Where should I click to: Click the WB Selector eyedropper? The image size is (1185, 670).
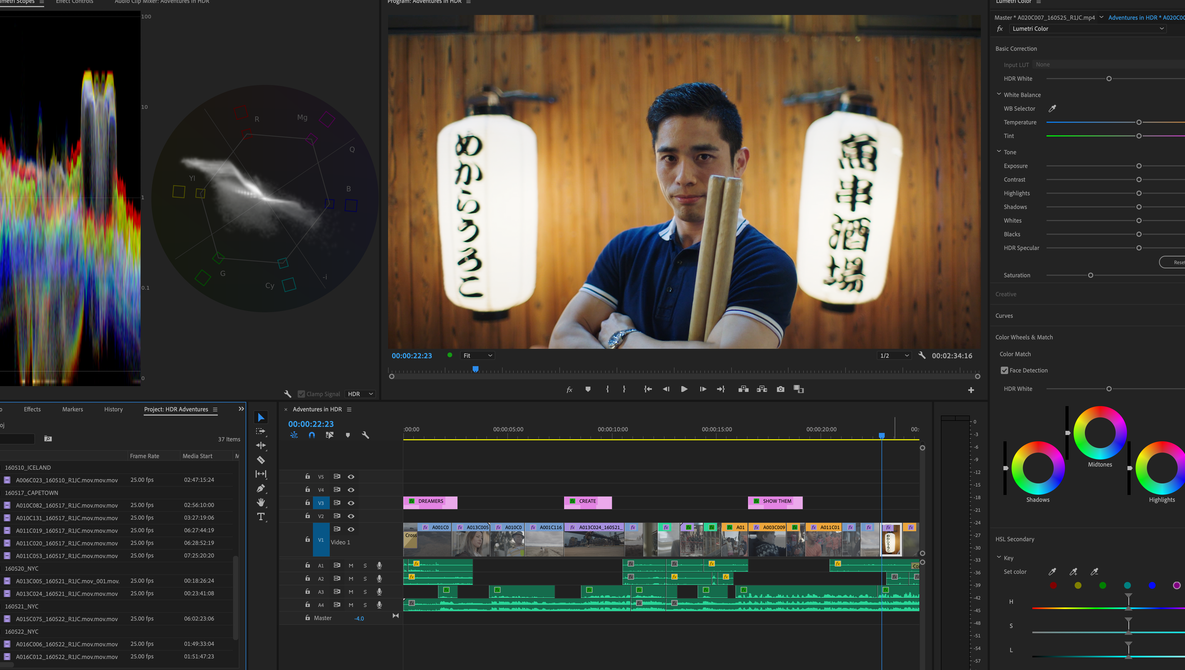pyautogui.click(x=1052, y=109)
